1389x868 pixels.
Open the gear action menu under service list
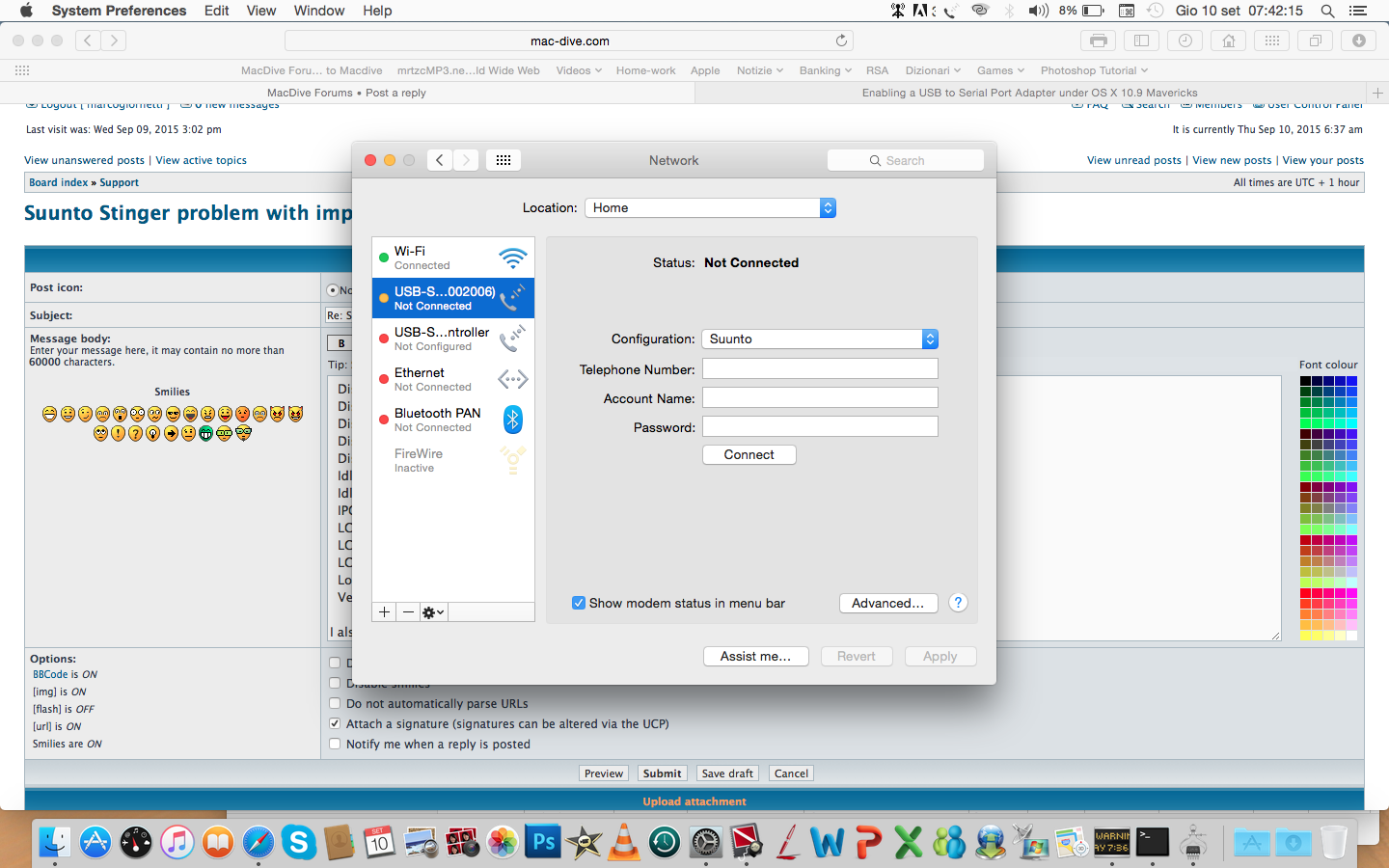pyautogui.click(x=433, y=612)
